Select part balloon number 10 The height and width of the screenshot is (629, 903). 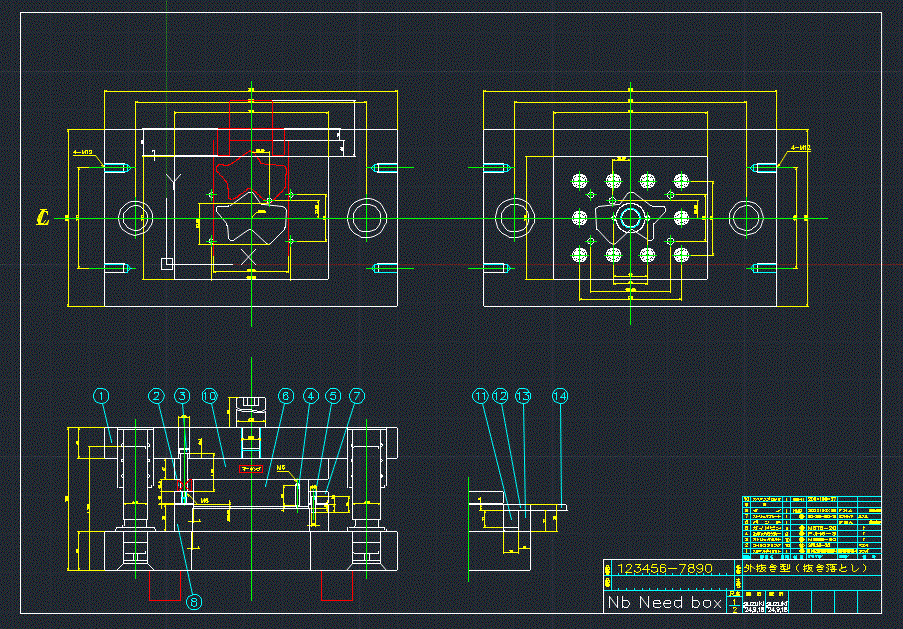click(210, 396)
